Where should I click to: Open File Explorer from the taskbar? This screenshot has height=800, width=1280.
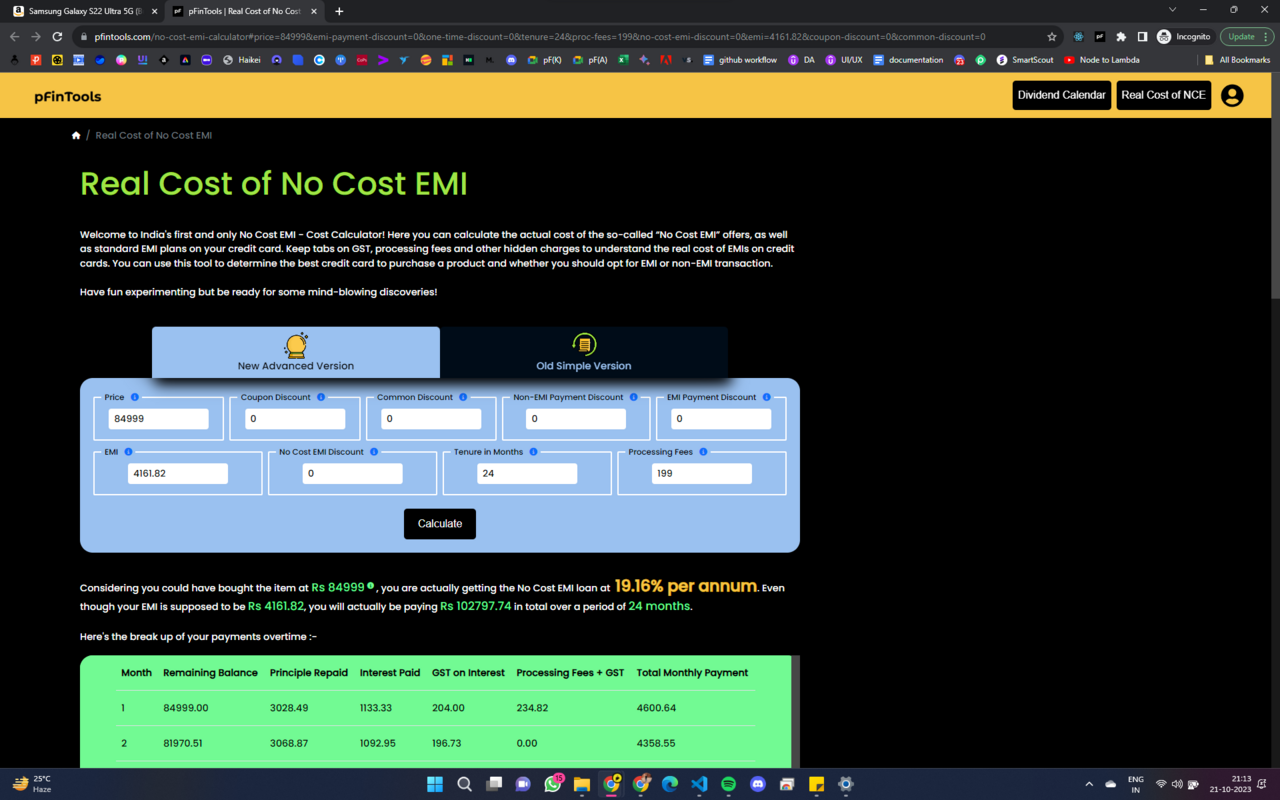point(581,784)
